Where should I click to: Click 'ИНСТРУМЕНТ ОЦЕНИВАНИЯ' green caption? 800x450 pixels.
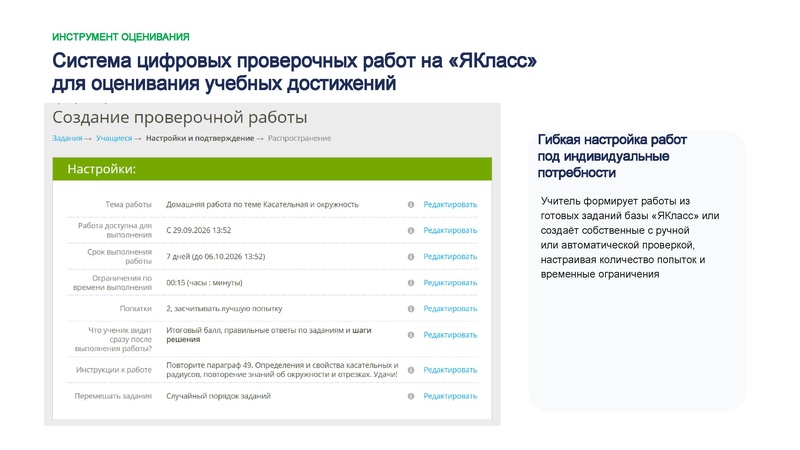click(x=121, y=37)
